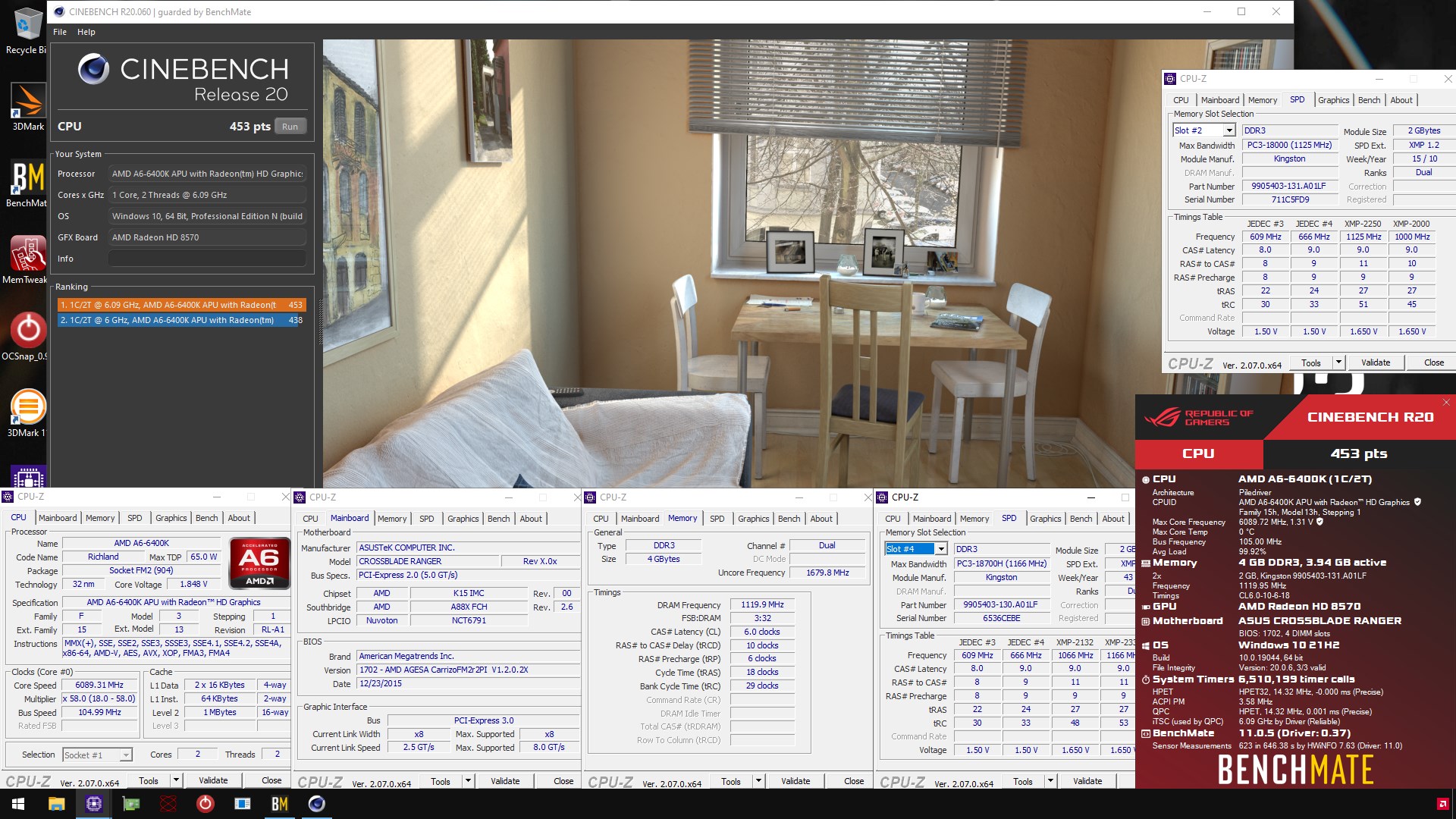Image resolution: width=1456 pixels, height=819 pixels.
Task: Select SPD tab in the Memory CPU-Z window
Action: (x=717, y=519)
